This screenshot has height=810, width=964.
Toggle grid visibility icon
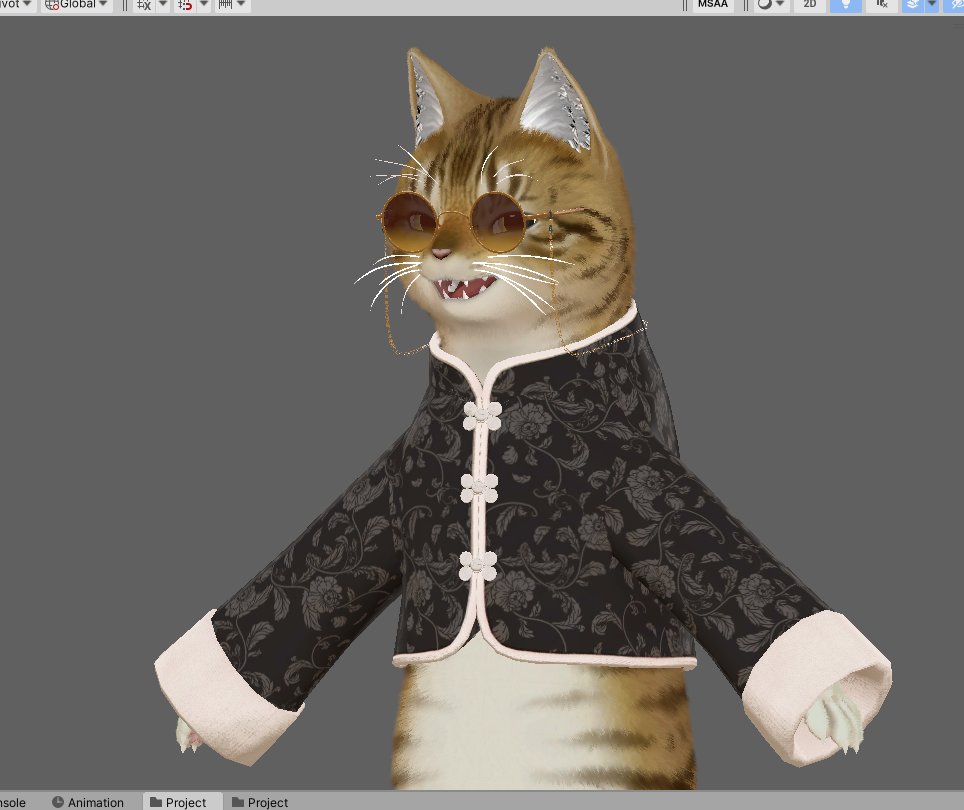[144, 4]
